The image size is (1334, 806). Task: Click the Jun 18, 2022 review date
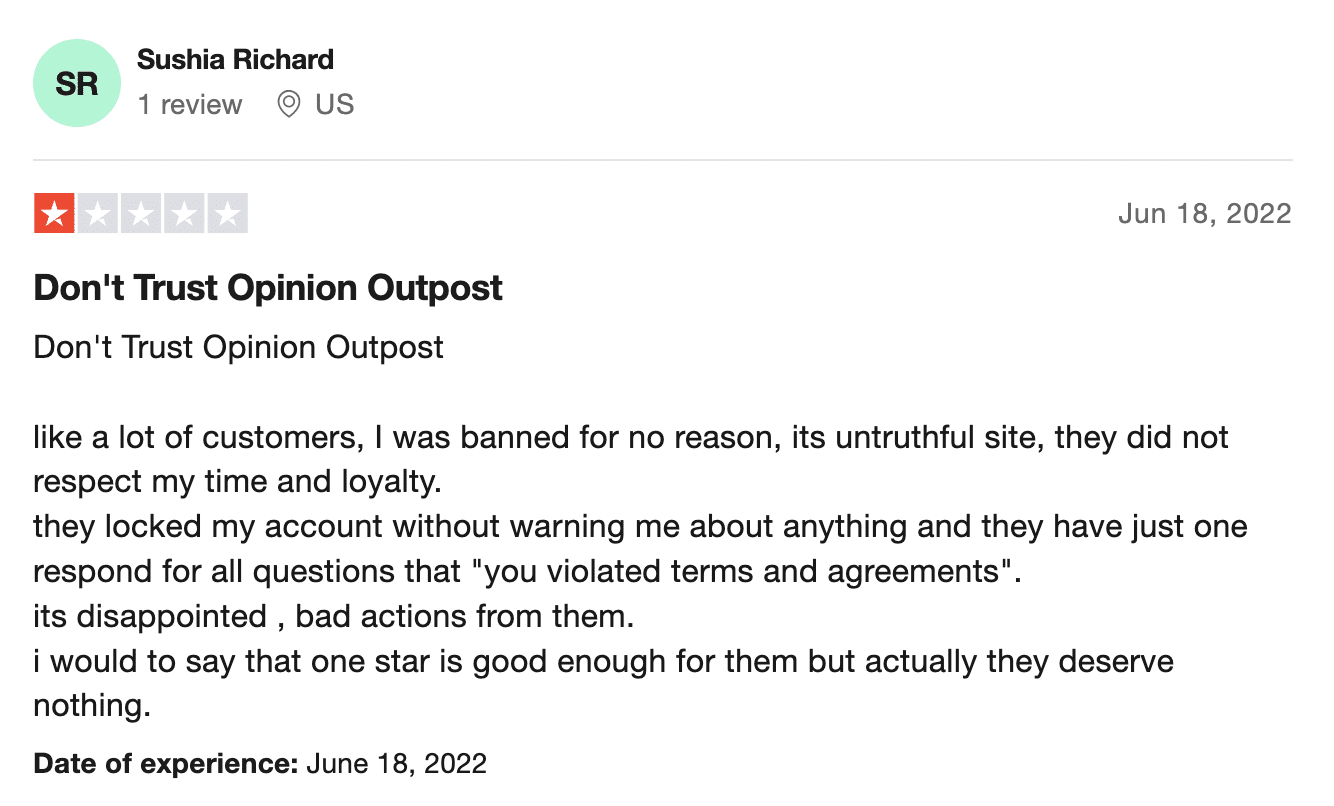1205,213
